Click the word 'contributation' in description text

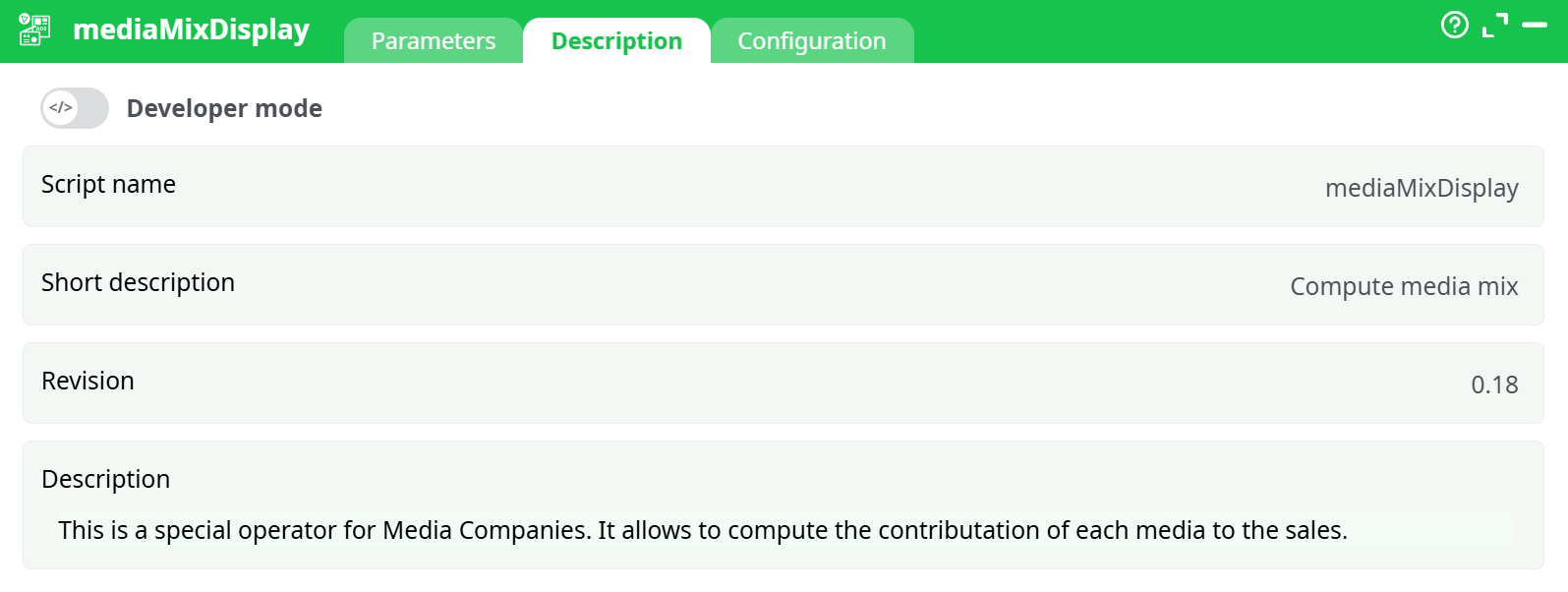[x=958, y=530]
